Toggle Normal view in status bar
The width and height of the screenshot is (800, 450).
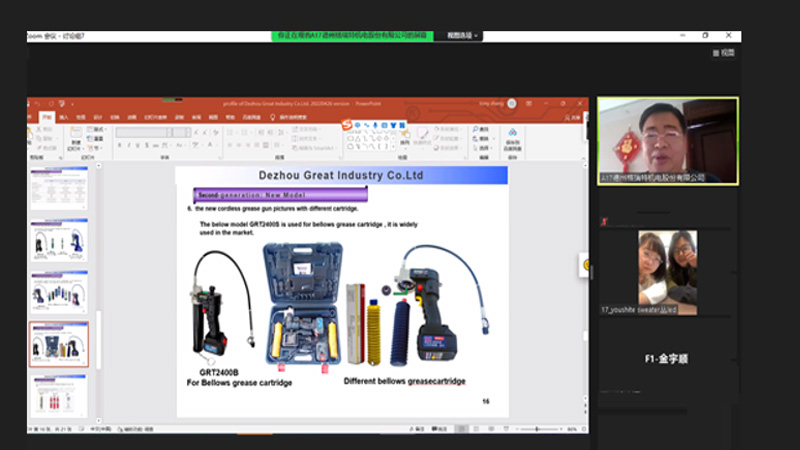coord(461,429)
